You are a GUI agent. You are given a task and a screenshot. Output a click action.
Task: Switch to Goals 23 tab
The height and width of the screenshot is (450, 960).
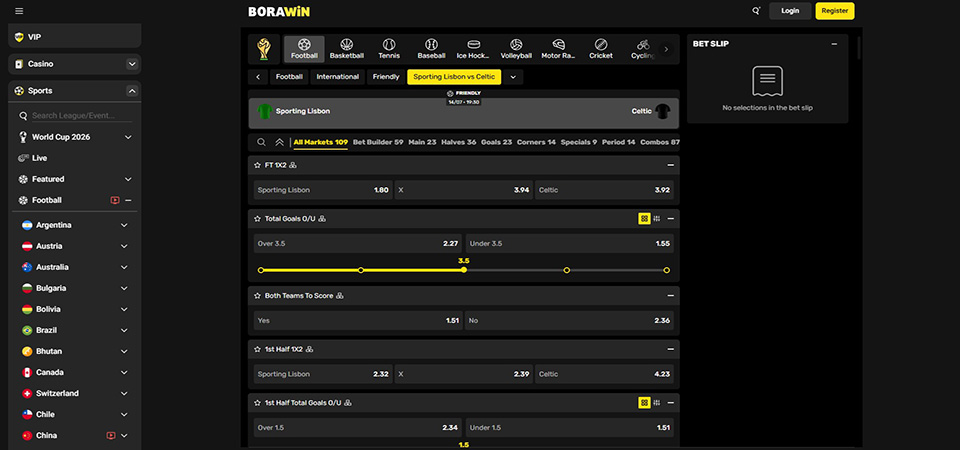[x=497, y=142]
